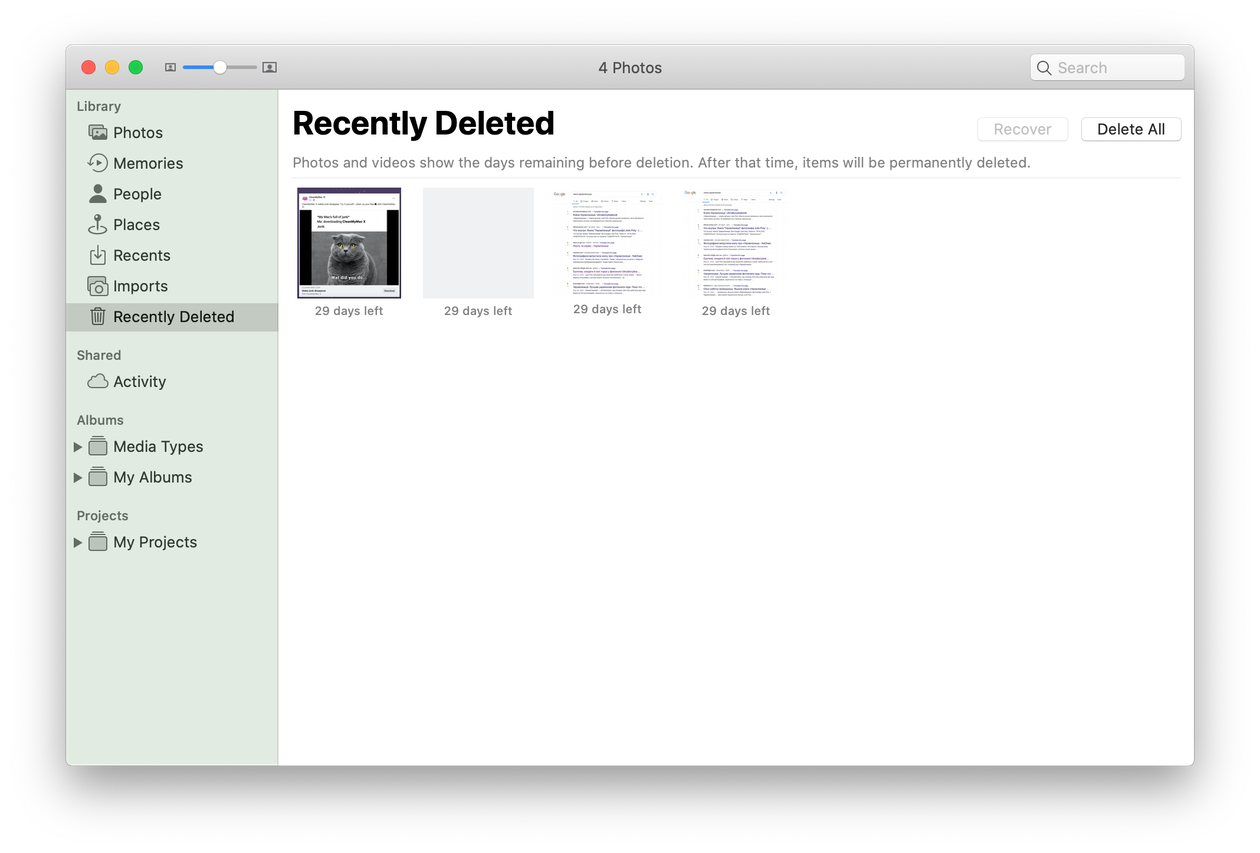The height and width of the screenshot is (853, 1260).
Task: Click '29 days left' under cat photo
Action: 349,311
